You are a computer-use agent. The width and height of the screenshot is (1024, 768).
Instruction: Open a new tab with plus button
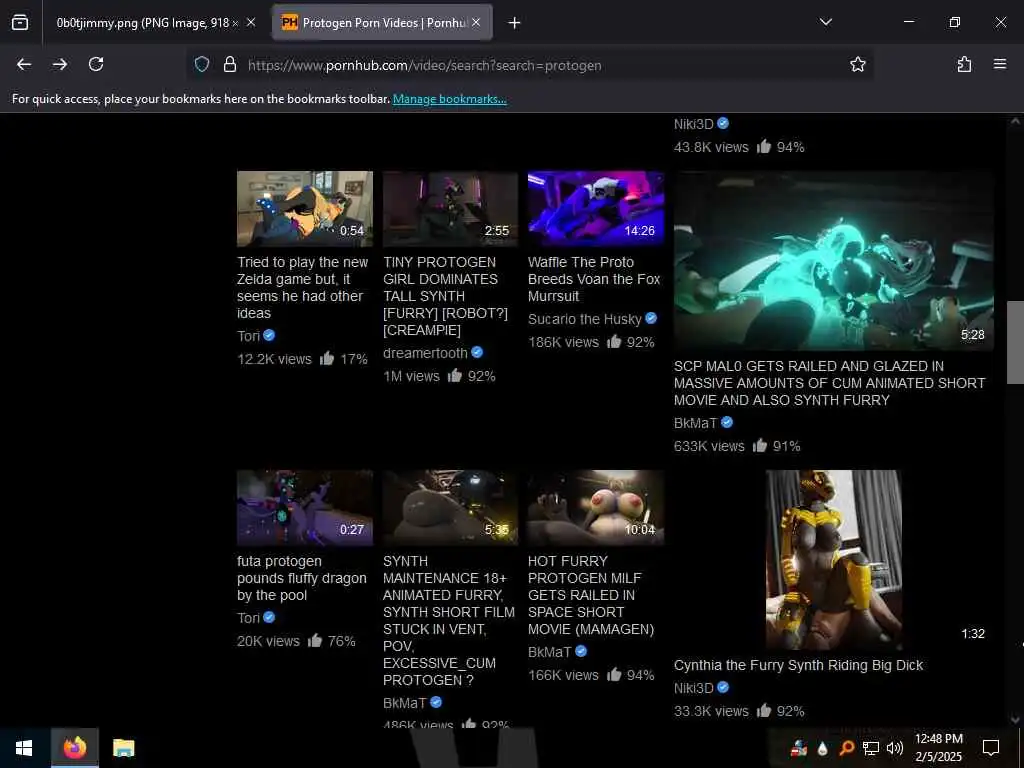515,23
